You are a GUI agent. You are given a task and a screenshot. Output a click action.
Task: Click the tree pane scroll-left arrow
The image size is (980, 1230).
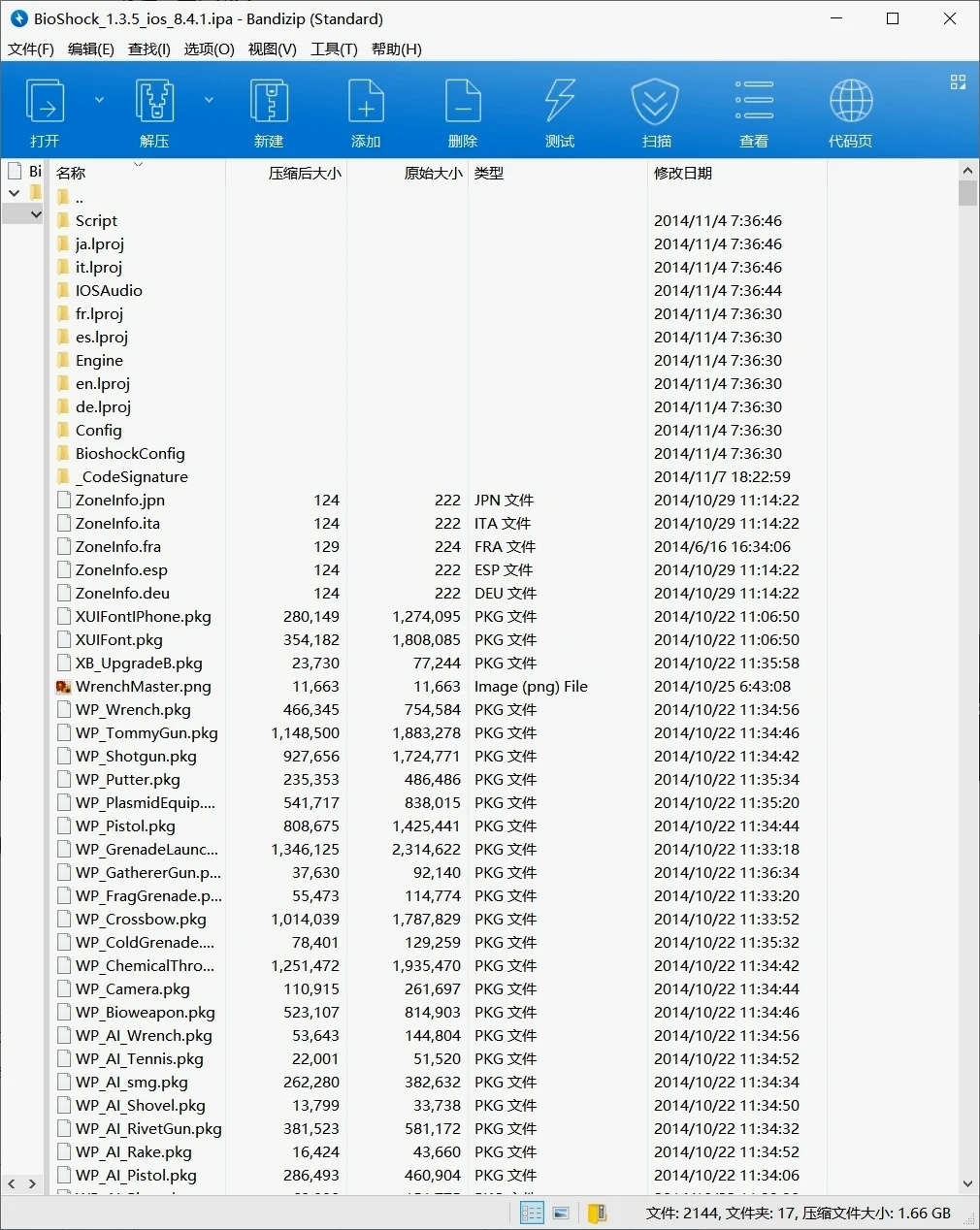click(12, 1184)
